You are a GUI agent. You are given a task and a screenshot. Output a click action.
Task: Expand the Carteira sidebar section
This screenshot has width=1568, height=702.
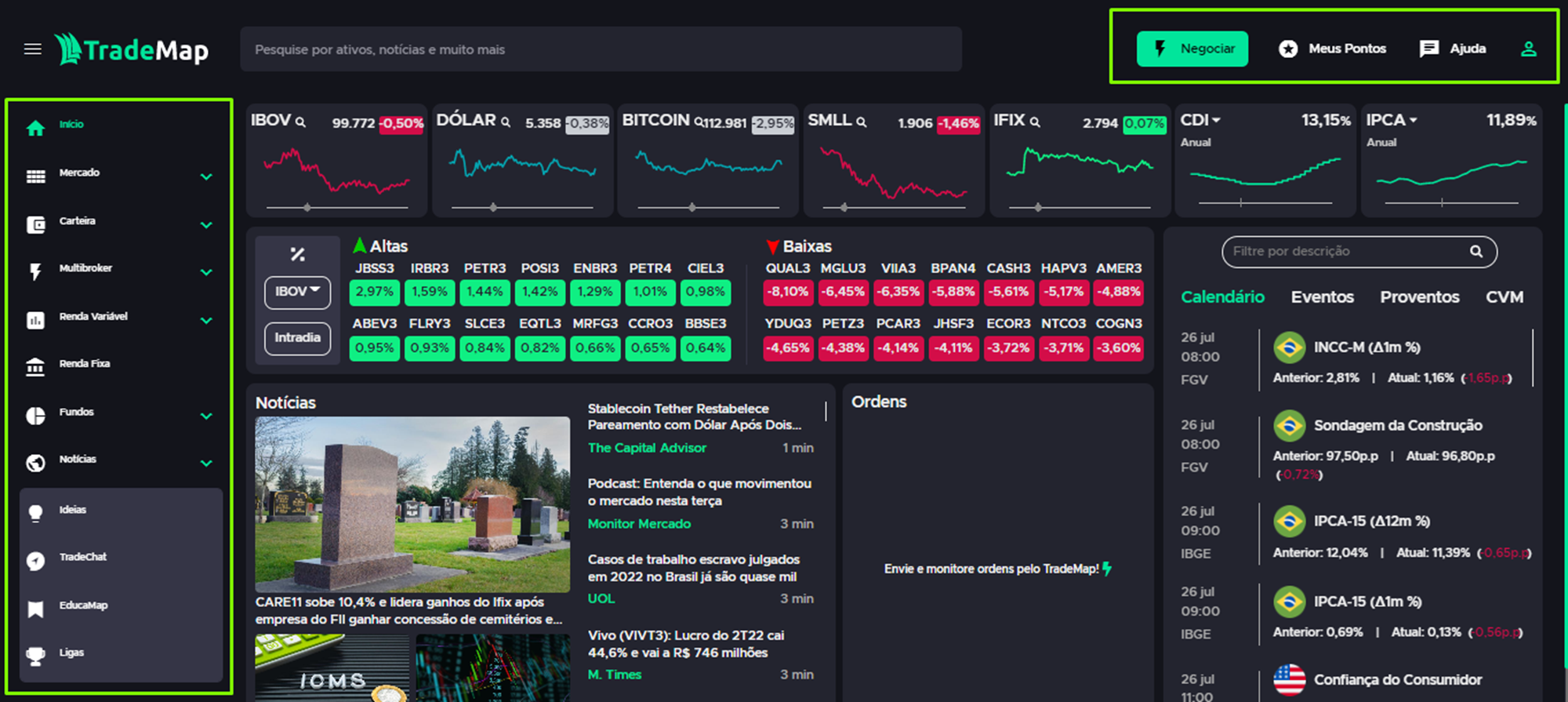tap(206, 225)
